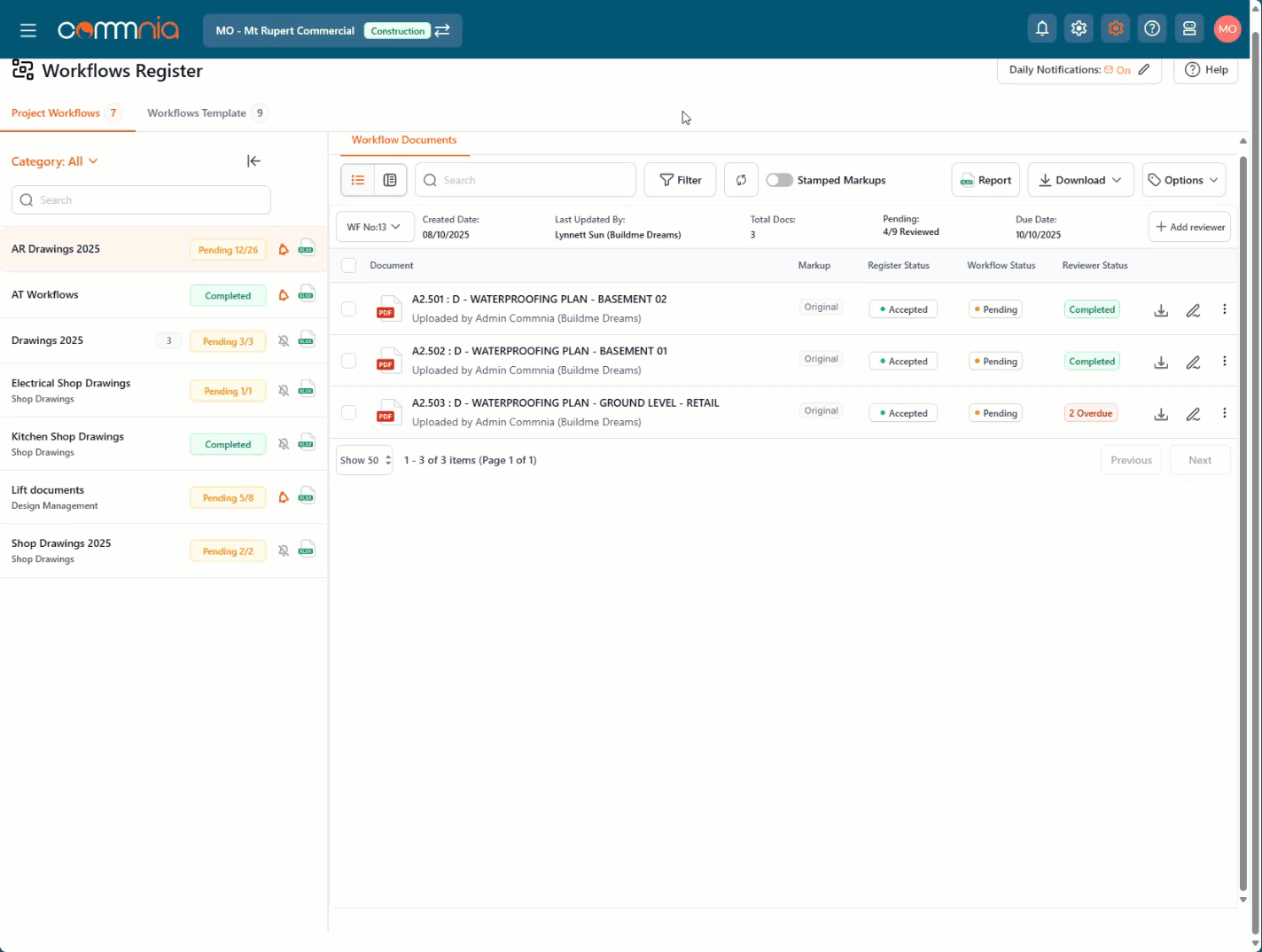Check the select all documents checkbox
Viewport: 1262px width, 952px height.
pyautogui.click(x=348, y=265)
